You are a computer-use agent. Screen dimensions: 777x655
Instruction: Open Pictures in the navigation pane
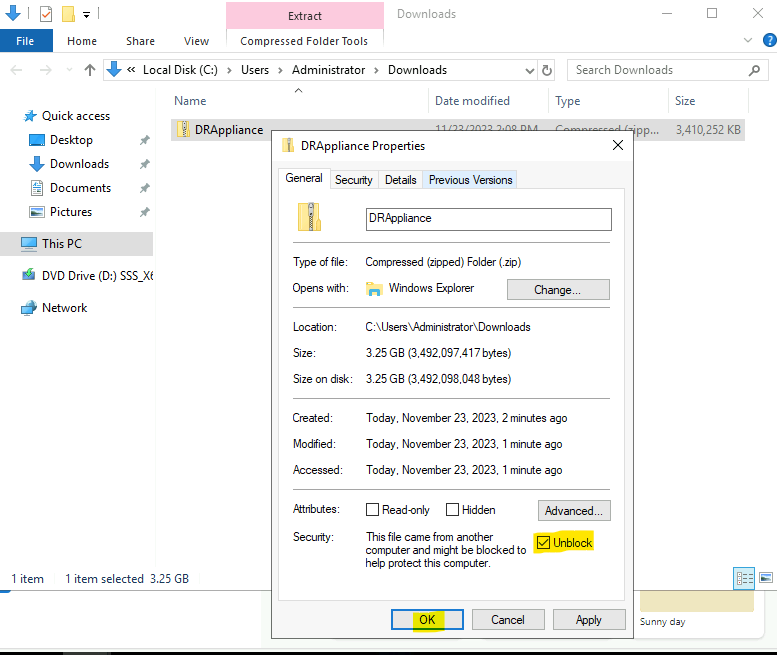click(x=71, y=212)
